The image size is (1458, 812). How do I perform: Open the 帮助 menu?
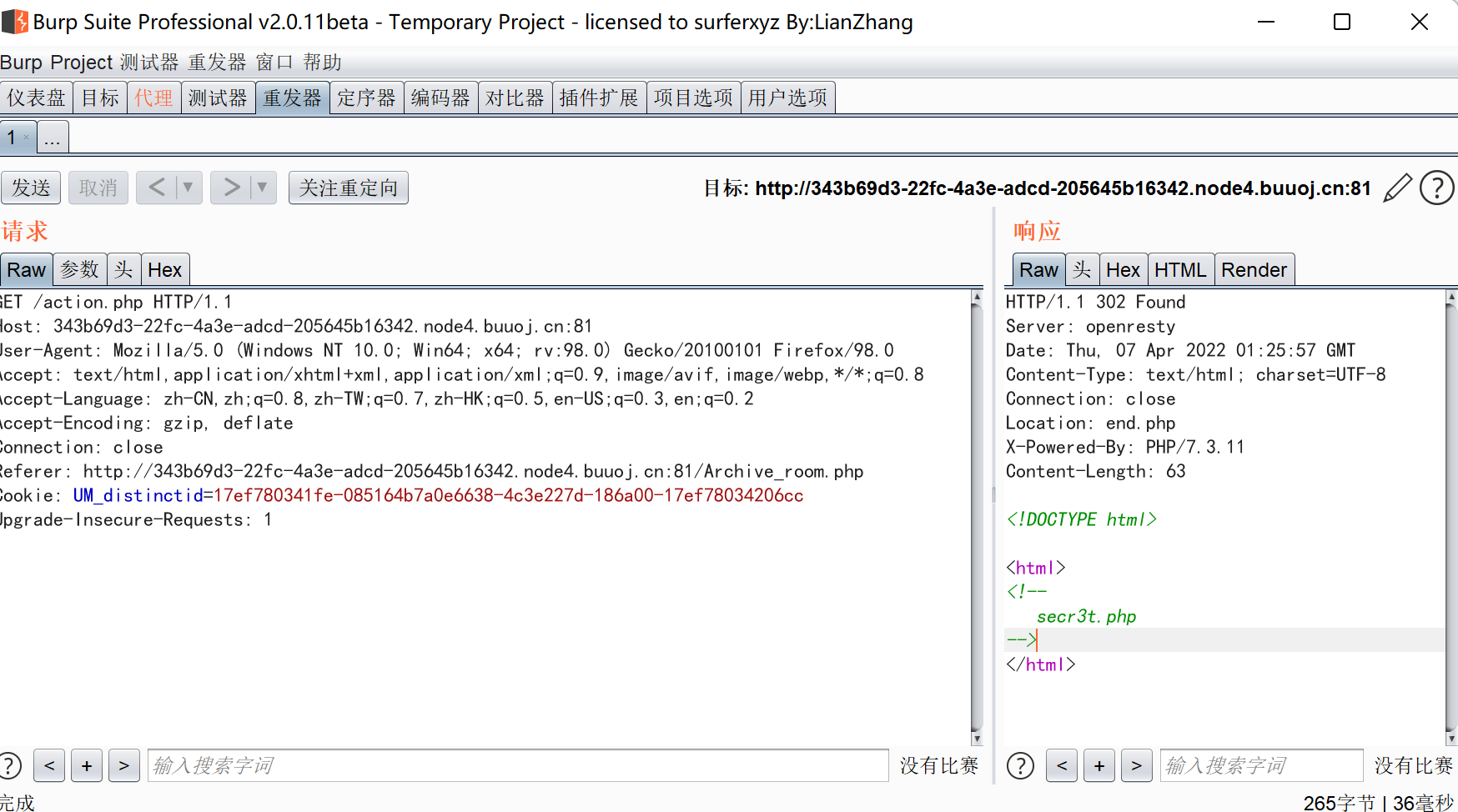click(x=323, y=62)
